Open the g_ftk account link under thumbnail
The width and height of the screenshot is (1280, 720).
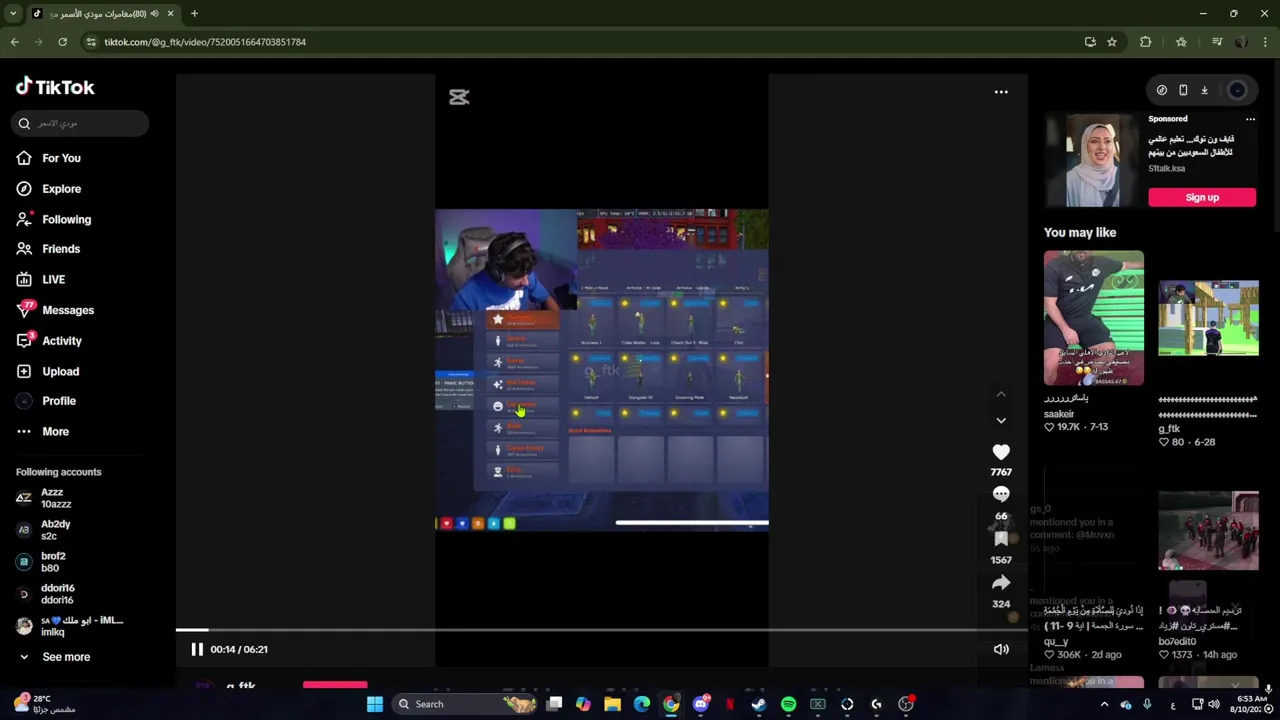click(x=1169, y=429)
